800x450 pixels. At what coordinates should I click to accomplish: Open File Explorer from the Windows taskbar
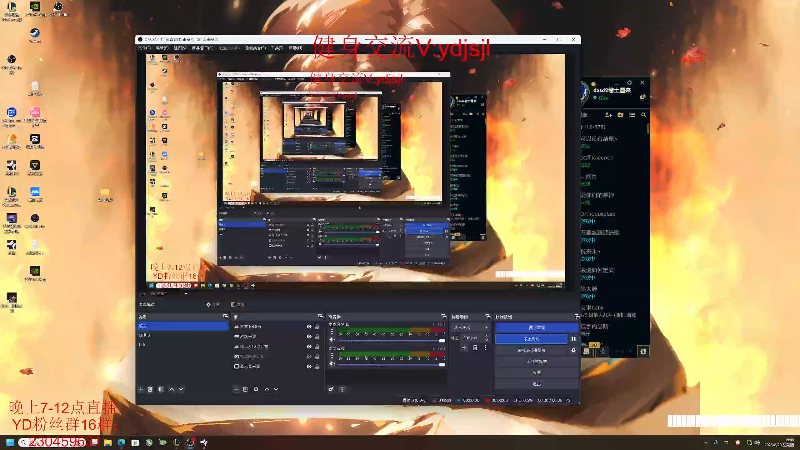(108, 443)
